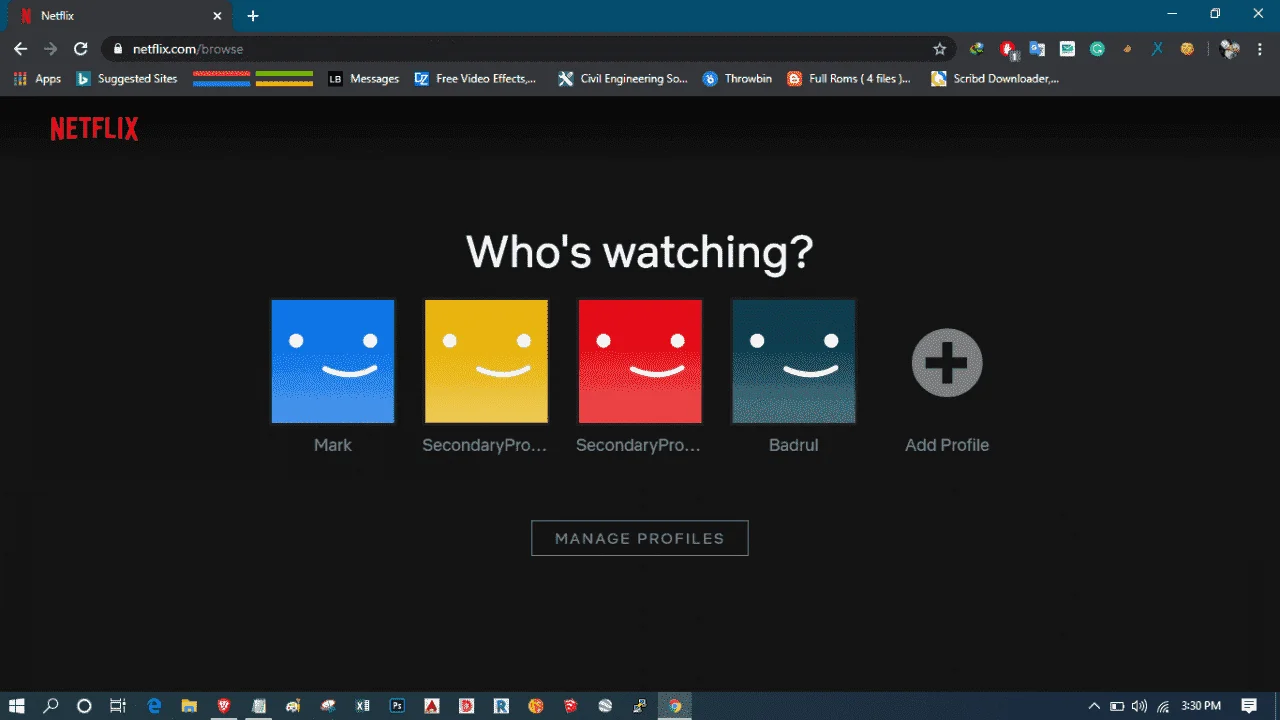Reload the Netflix page
Viewport: 1280px width, 720px height.
point(81,49)
